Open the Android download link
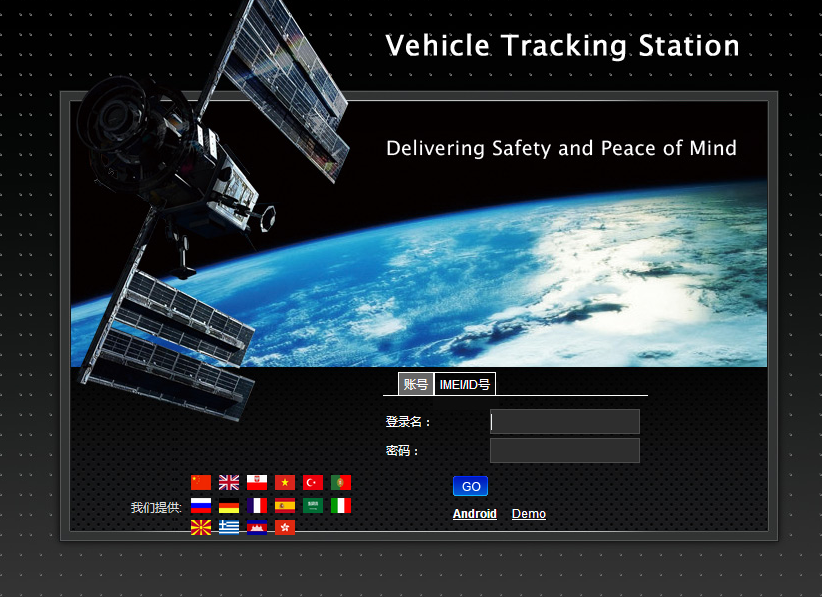Viewport: 822px width, 597px height. pyautogui.click(x=474, y=514)
